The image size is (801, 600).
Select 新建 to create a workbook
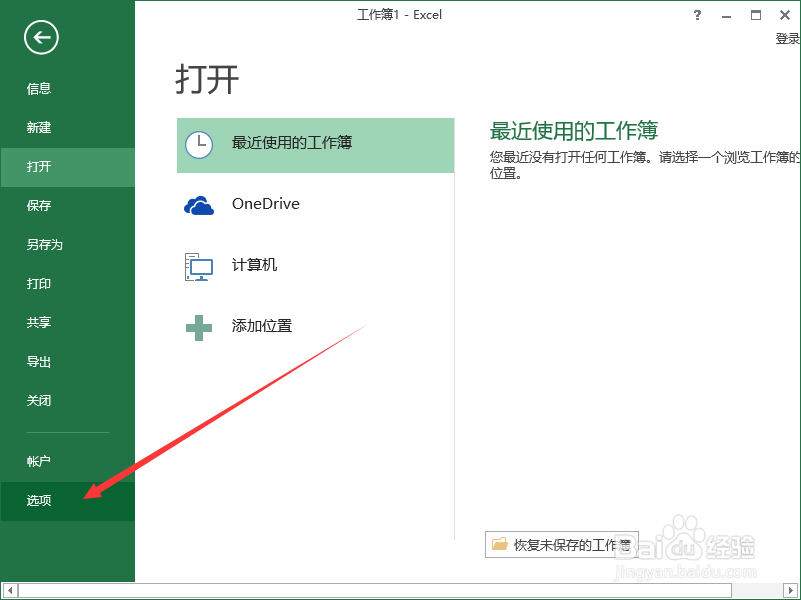(38, 127)
